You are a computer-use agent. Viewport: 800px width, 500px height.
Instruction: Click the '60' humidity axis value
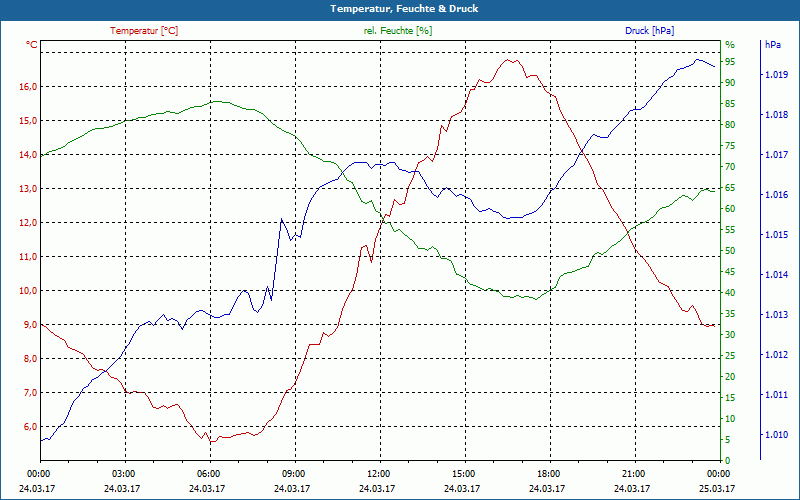click(730, 209)
